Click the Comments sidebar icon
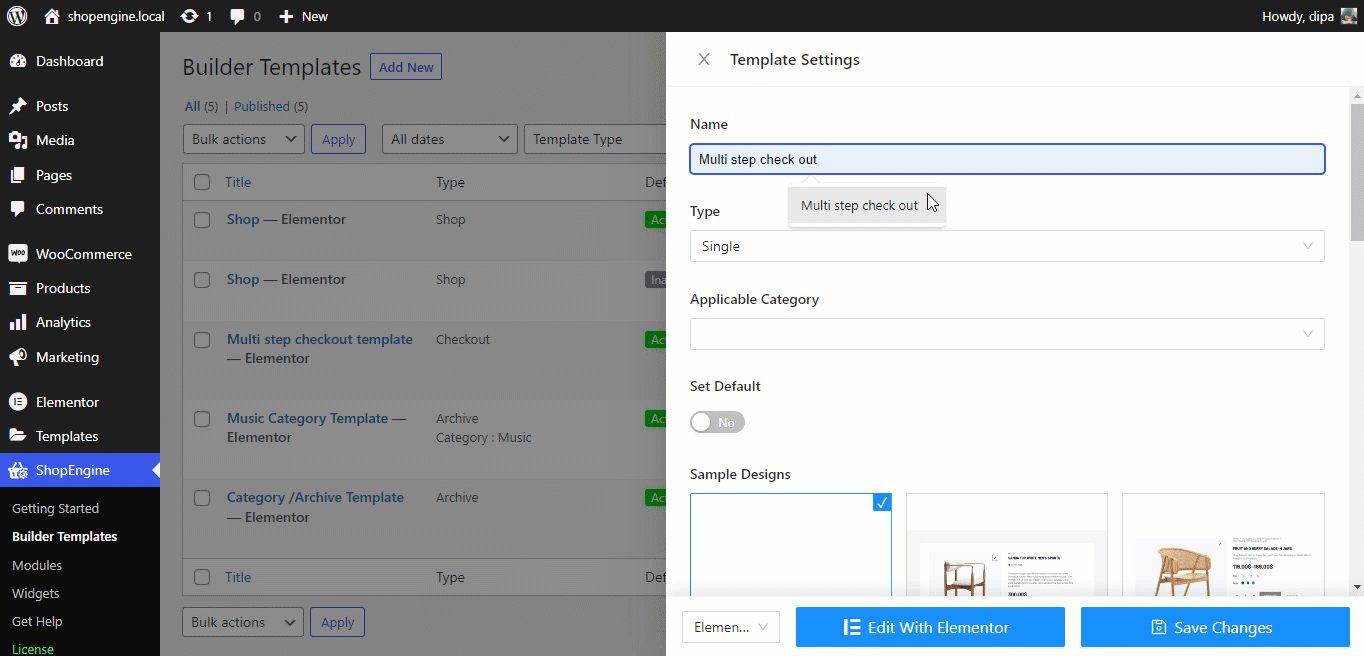The image size is (1364, 656). [x=18, y=209]
